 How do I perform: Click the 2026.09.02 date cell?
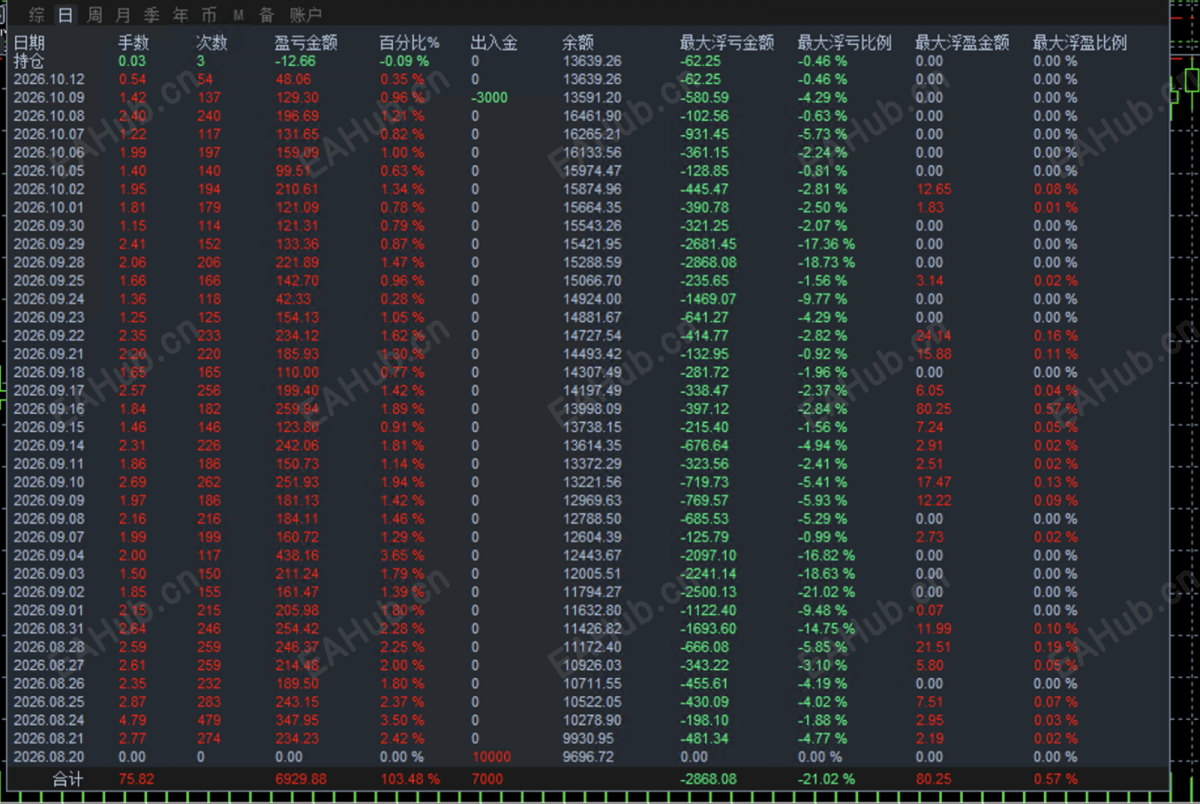(49, 592)
